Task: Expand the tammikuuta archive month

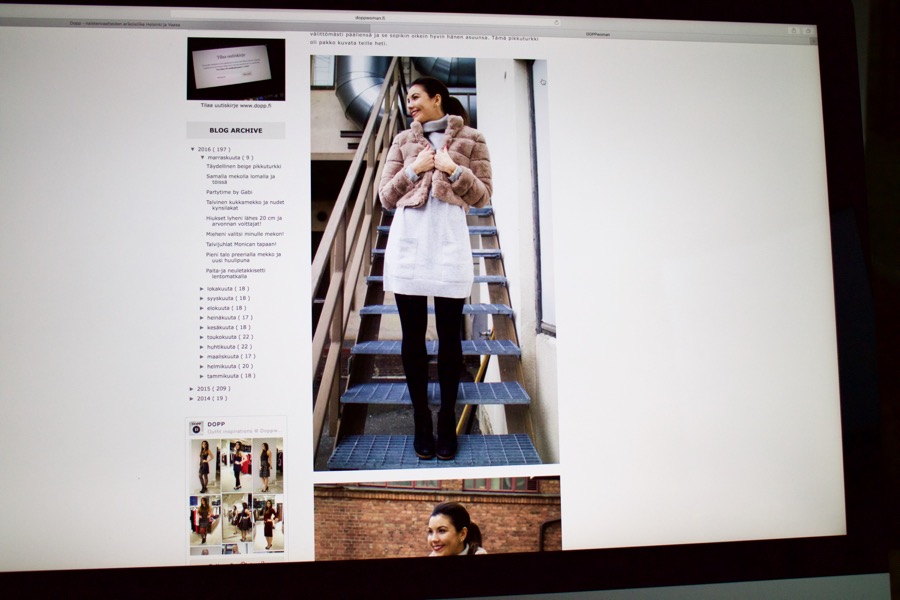Action: click(x=201, y=376)
